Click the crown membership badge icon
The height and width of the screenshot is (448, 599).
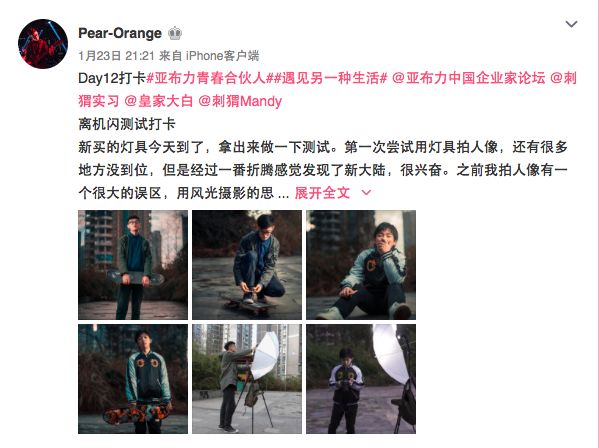[175, 33]
